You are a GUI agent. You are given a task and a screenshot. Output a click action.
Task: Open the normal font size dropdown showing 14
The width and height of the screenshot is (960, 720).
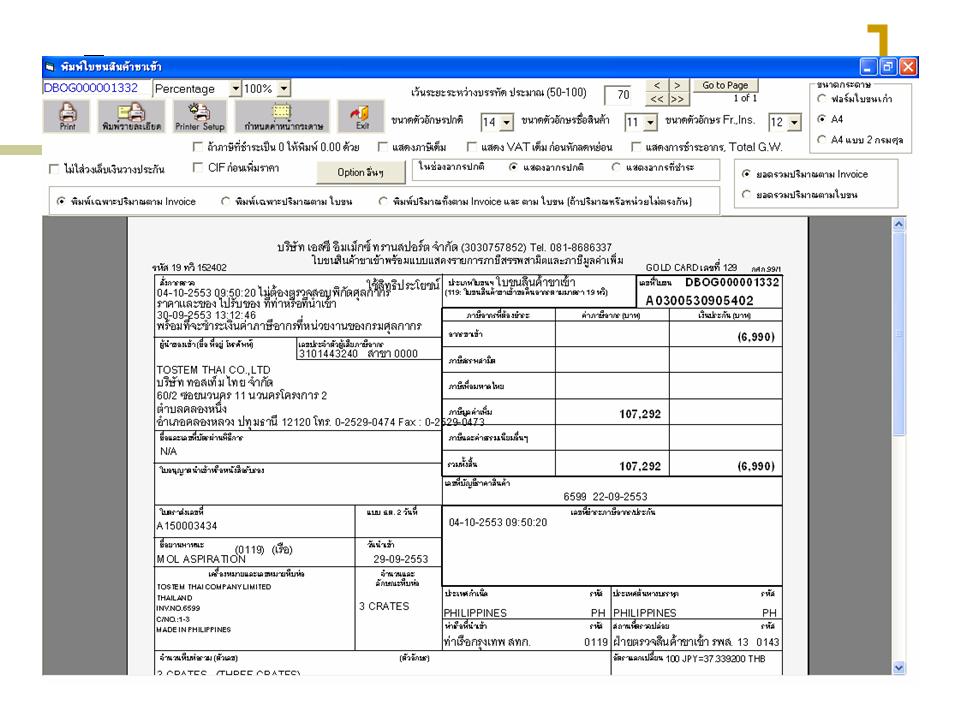coord(506,123)
